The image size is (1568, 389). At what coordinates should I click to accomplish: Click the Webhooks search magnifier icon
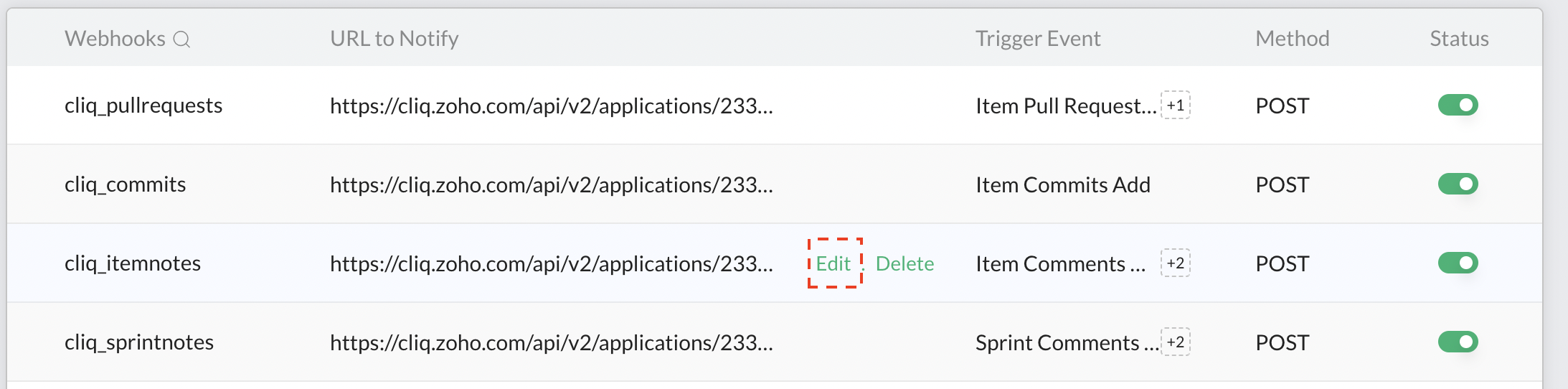(182, 39)
